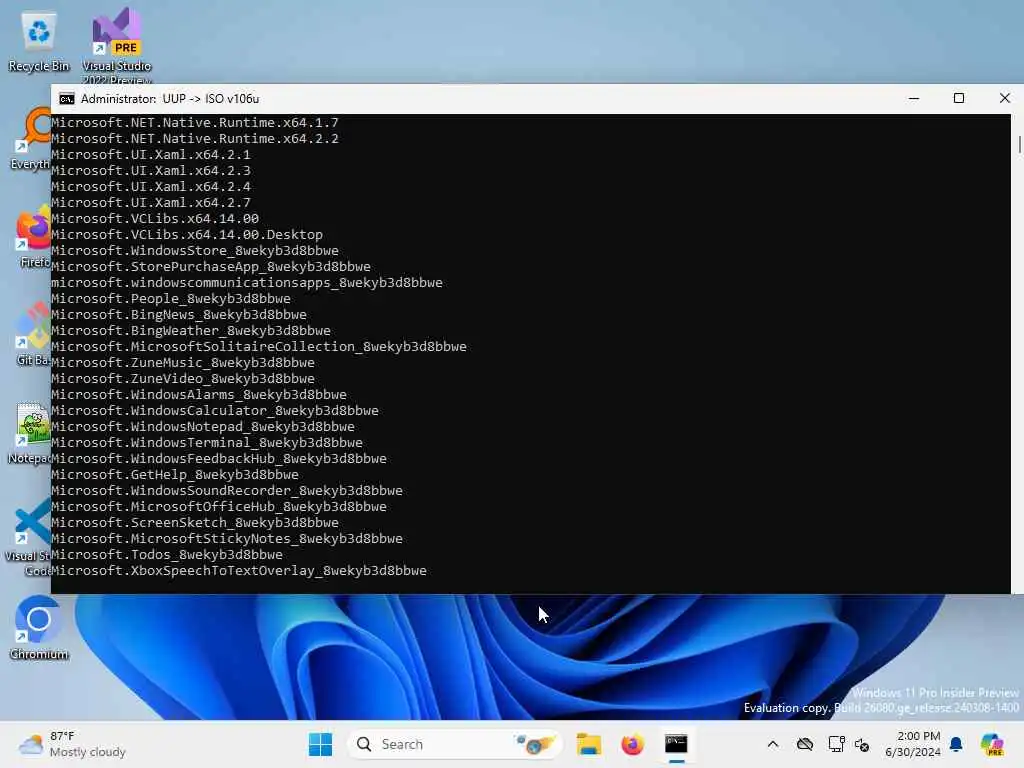Open Visual Studio 2022 Preview desktop shortcut
This screenshot has width=1024, height=768.
[117, 46]
